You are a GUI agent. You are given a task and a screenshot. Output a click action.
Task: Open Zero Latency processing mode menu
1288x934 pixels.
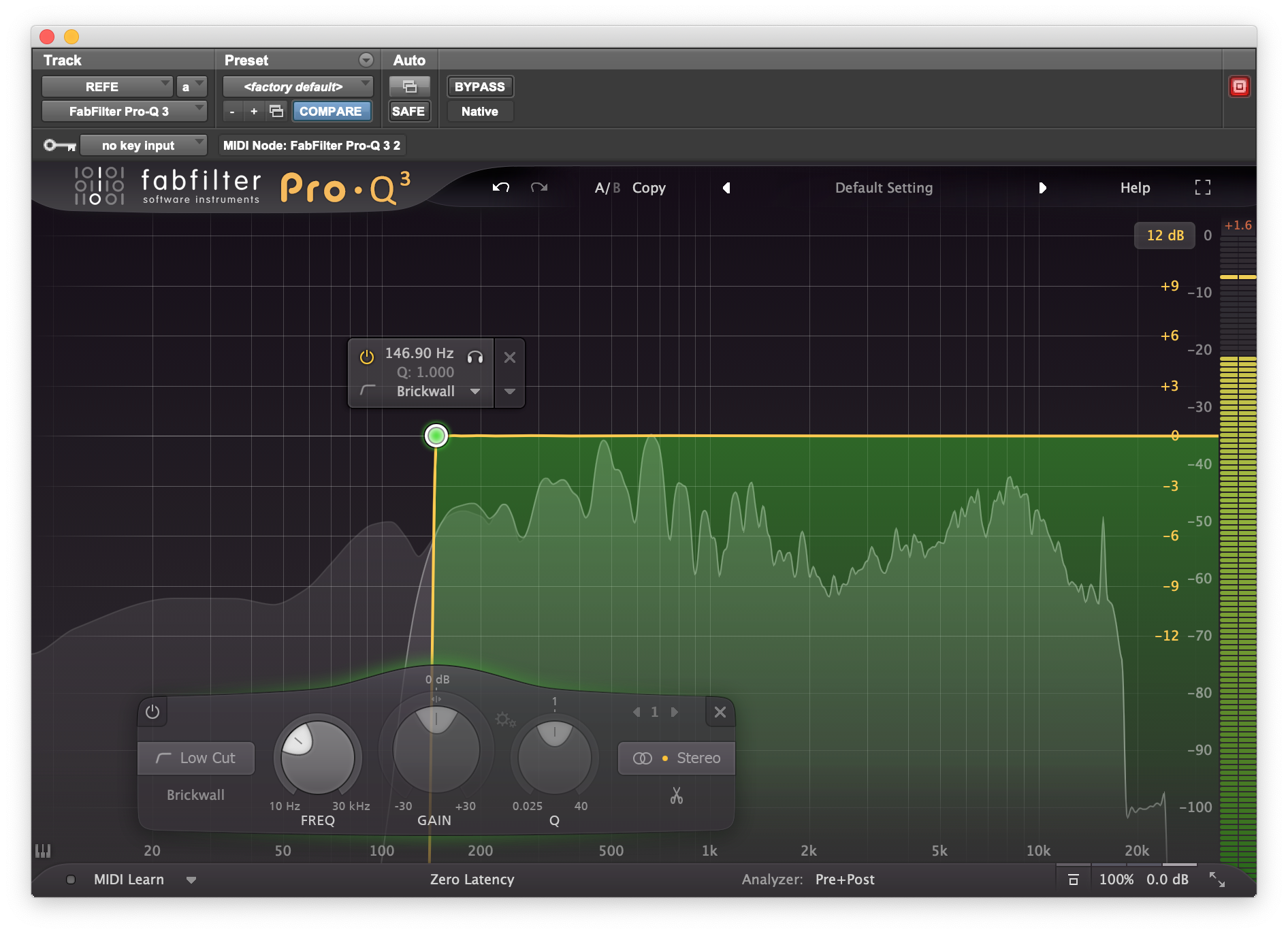pos(472,880)
